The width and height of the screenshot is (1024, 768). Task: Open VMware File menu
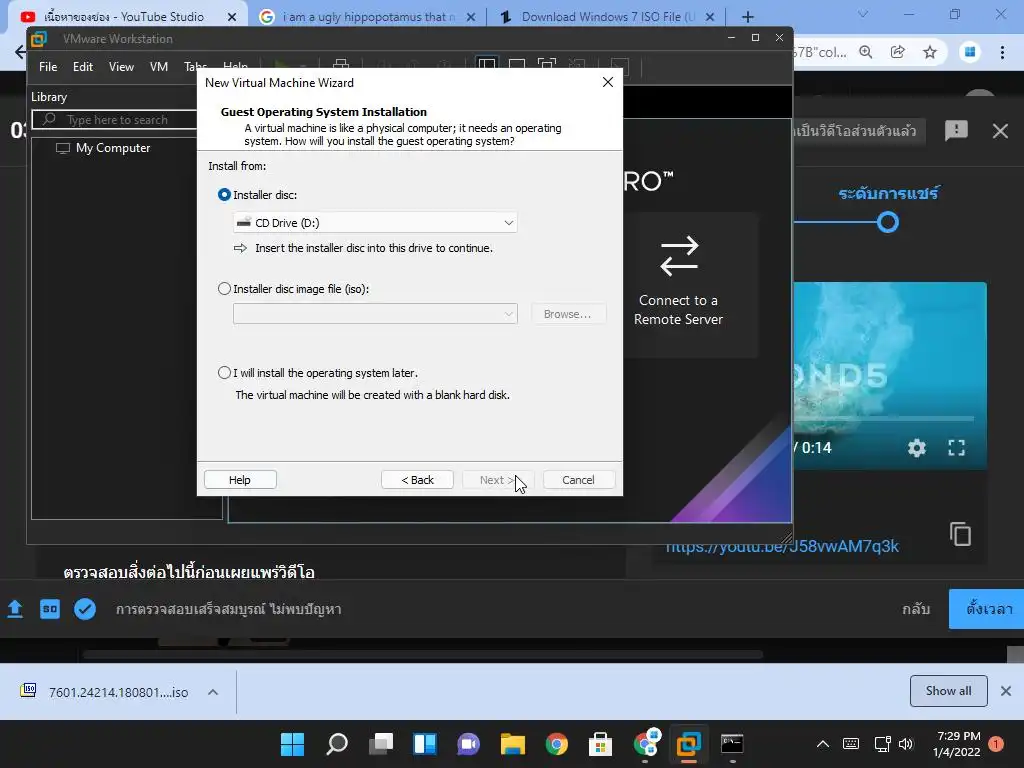(x=48, y=67)
